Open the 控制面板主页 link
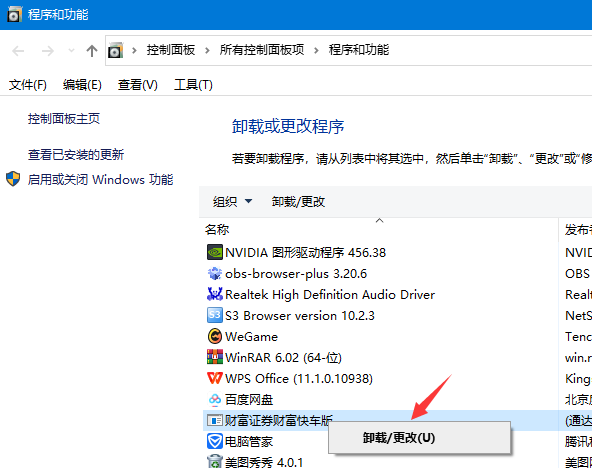Image resolution: width=592 pixels, height=468 pixels. (64, 119)
